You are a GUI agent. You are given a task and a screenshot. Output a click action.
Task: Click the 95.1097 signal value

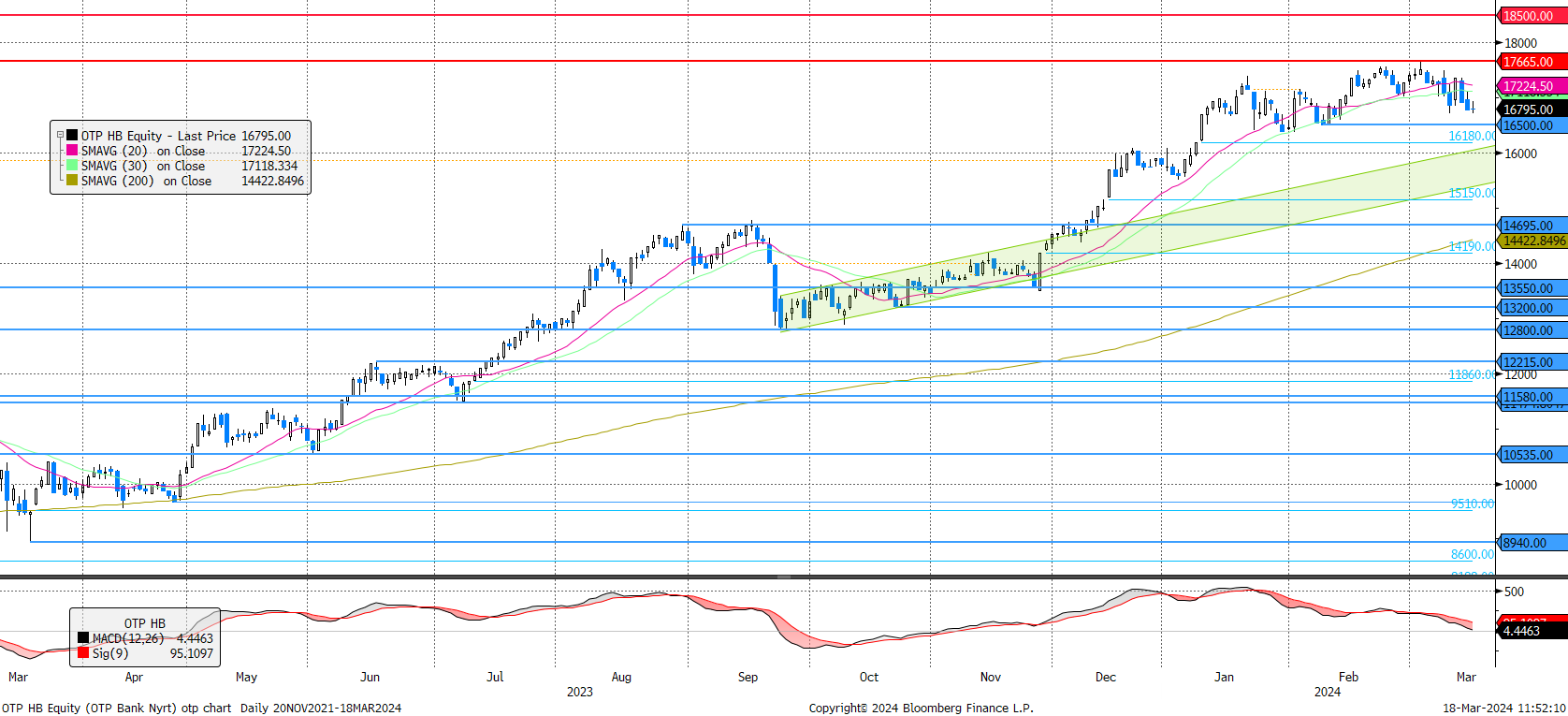click(192, 653)
